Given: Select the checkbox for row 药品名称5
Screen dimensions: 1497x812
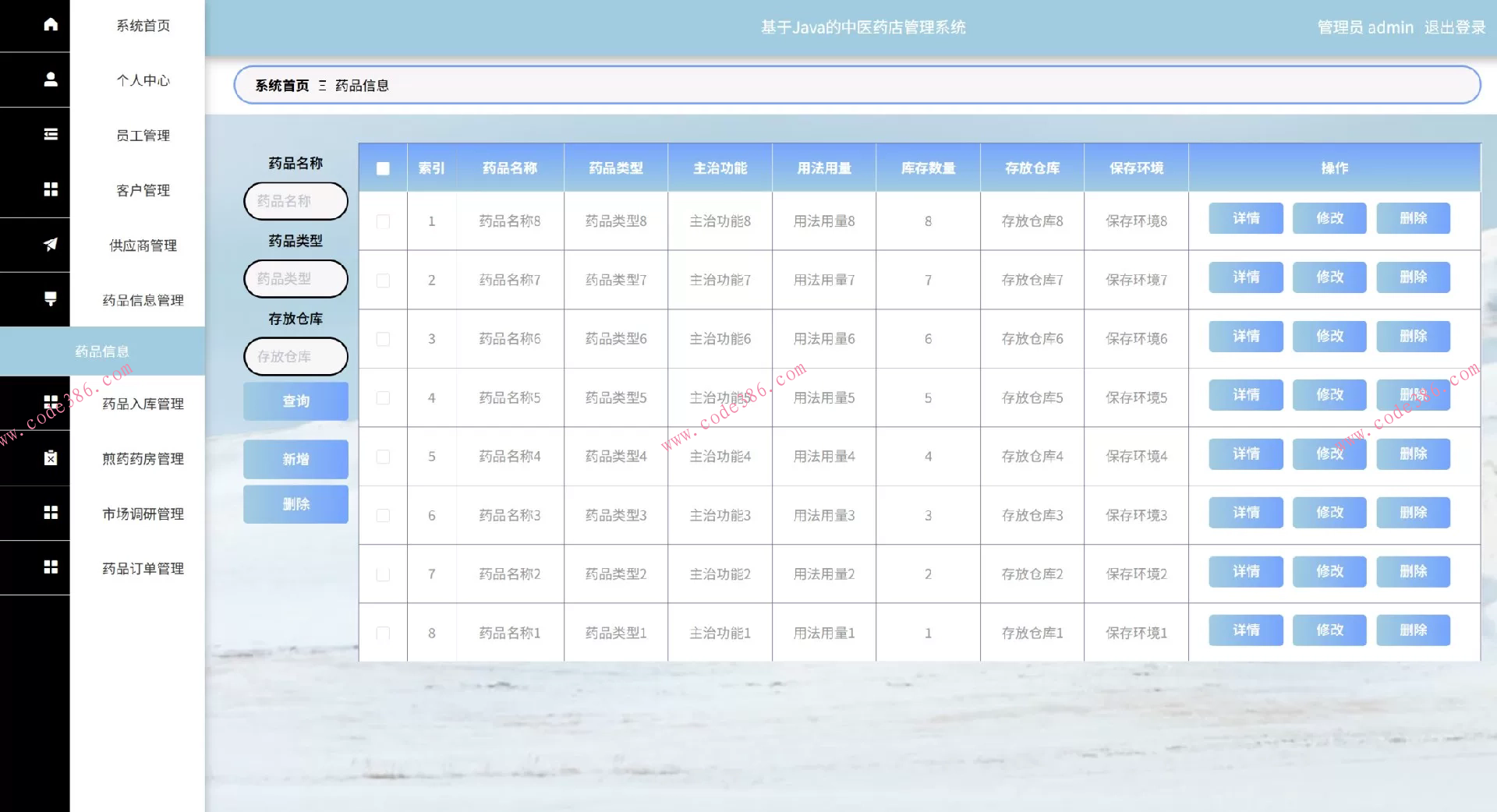Looking at the screenshot, I should [x=383, y=398].
